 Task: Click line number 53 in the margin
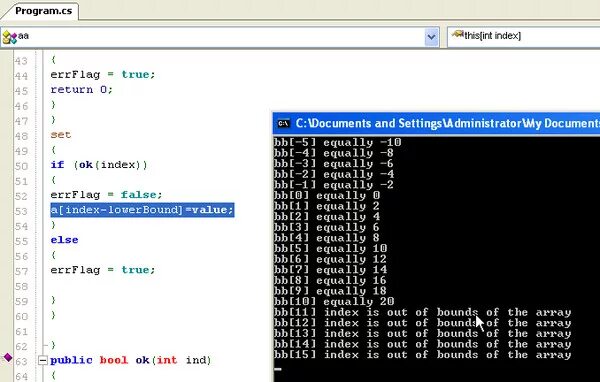(x=21, y=212)
